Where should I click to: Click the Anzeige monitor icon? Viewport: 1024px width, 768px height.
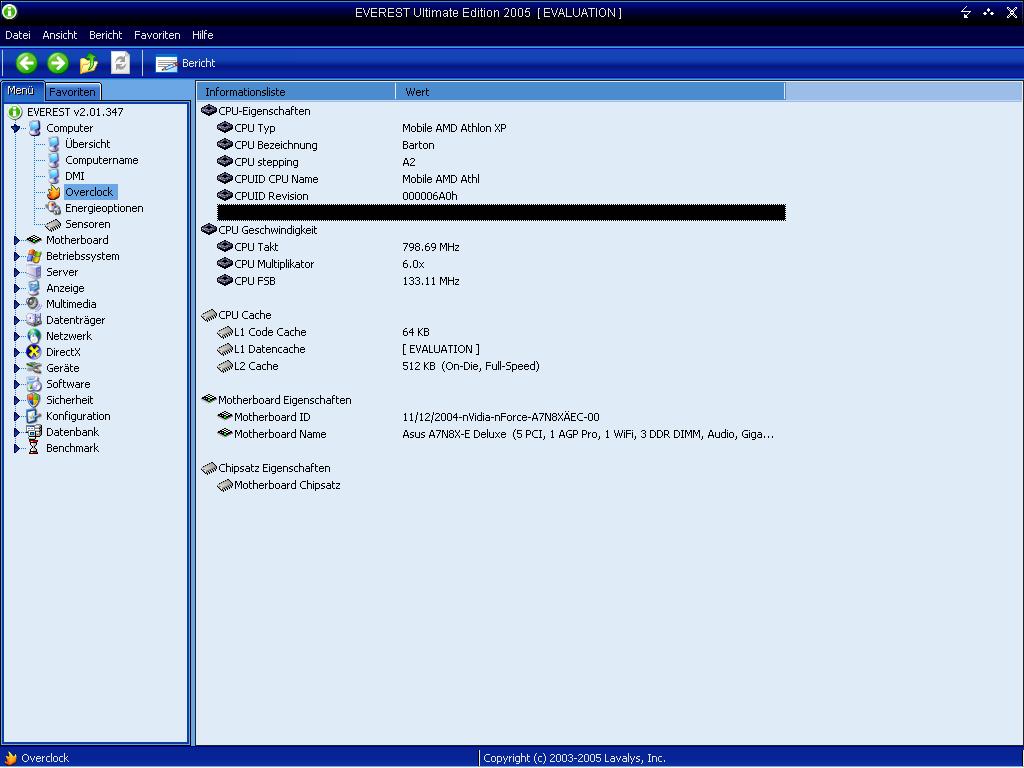point(34,288)
